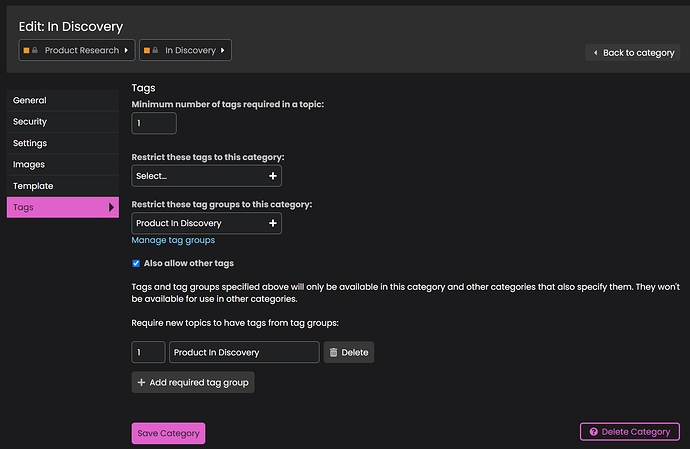Click the arrow caret on In Discovery breadcrumb

click(x=223, y=50)
